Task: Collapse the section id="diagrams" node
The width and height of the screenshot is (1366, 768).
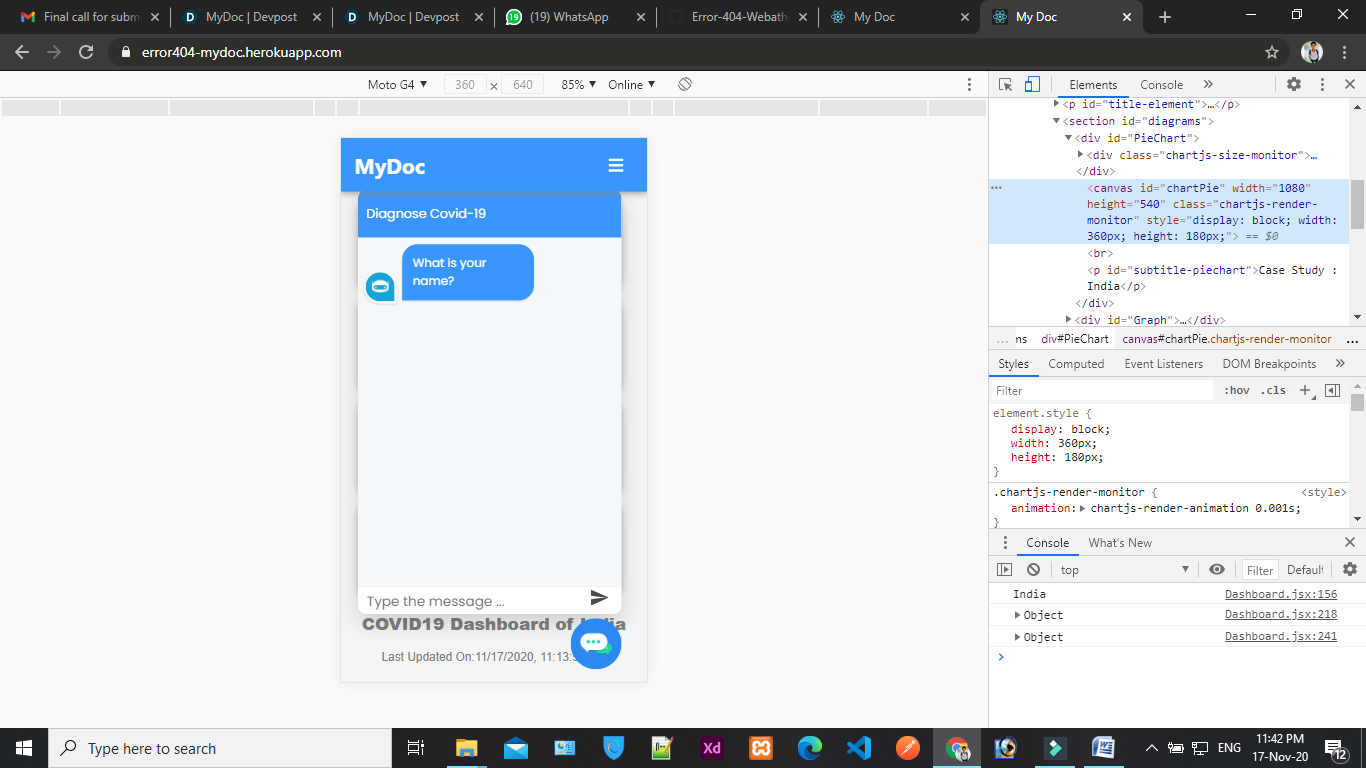Action: click(x=1056, y=121)
